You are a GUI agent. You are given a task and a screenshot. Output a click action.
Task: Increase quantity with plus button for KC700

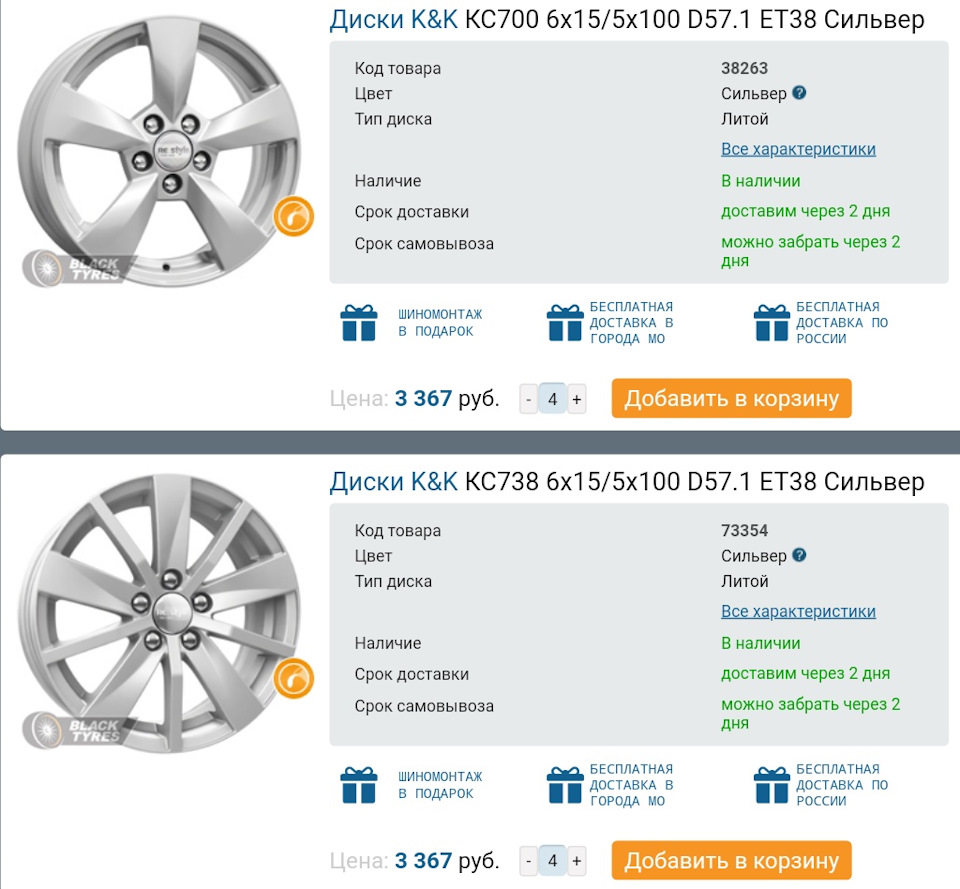576,399
